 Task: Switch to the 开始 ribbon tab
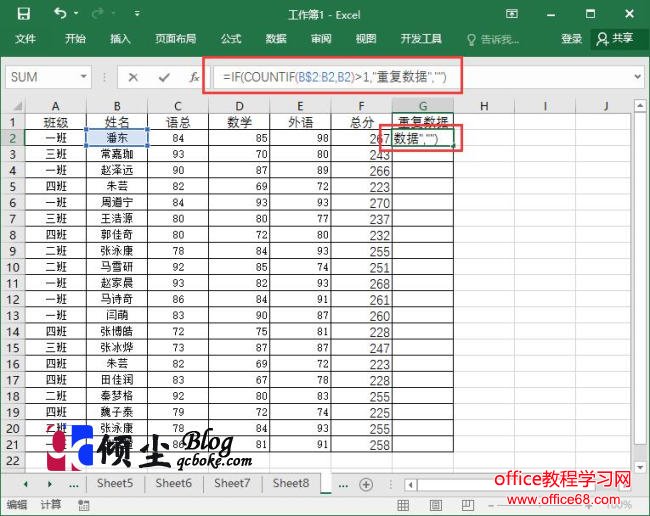tap(75, 39)
